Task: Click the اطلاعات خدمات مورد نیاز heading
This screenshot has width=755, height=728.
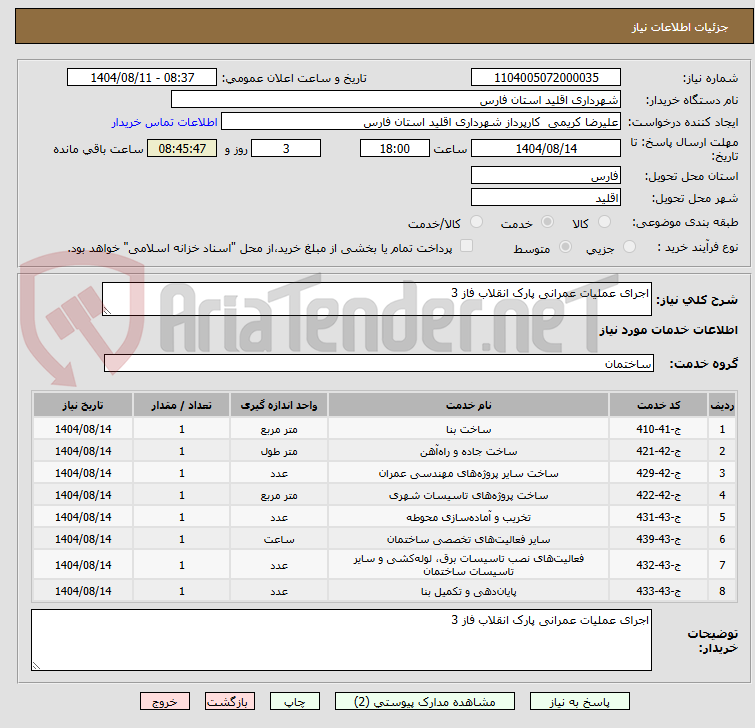Action: (668, 330)
